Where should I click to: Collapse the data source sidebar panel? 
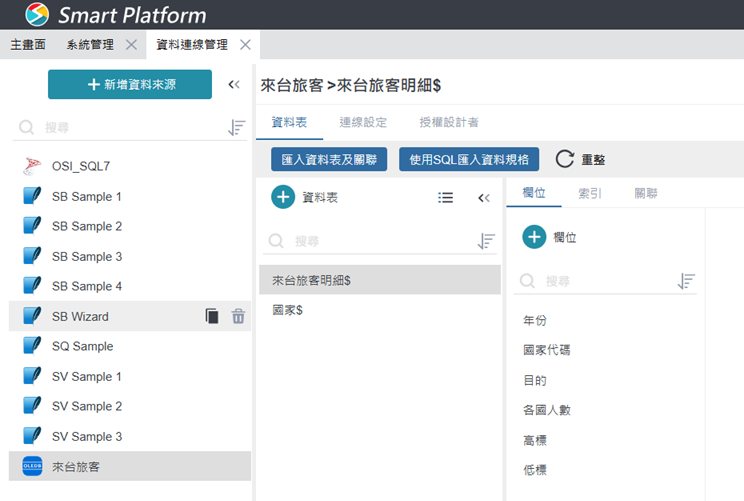pos(234,85)
